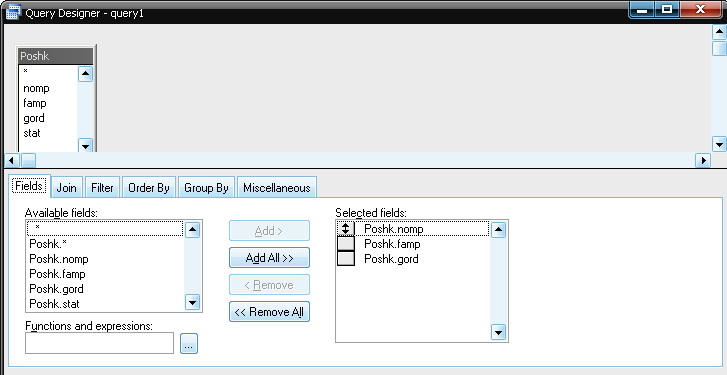Click the Add All button
This screenshot has width=727, height=375.
coord(269,258)
